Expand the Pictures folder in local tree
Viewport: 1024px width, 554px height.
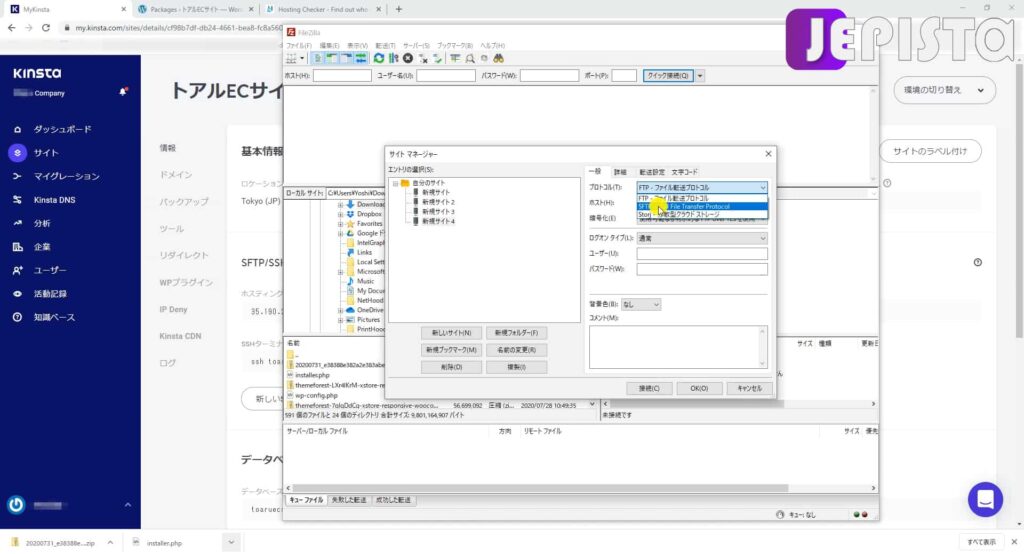pos(340,320)
